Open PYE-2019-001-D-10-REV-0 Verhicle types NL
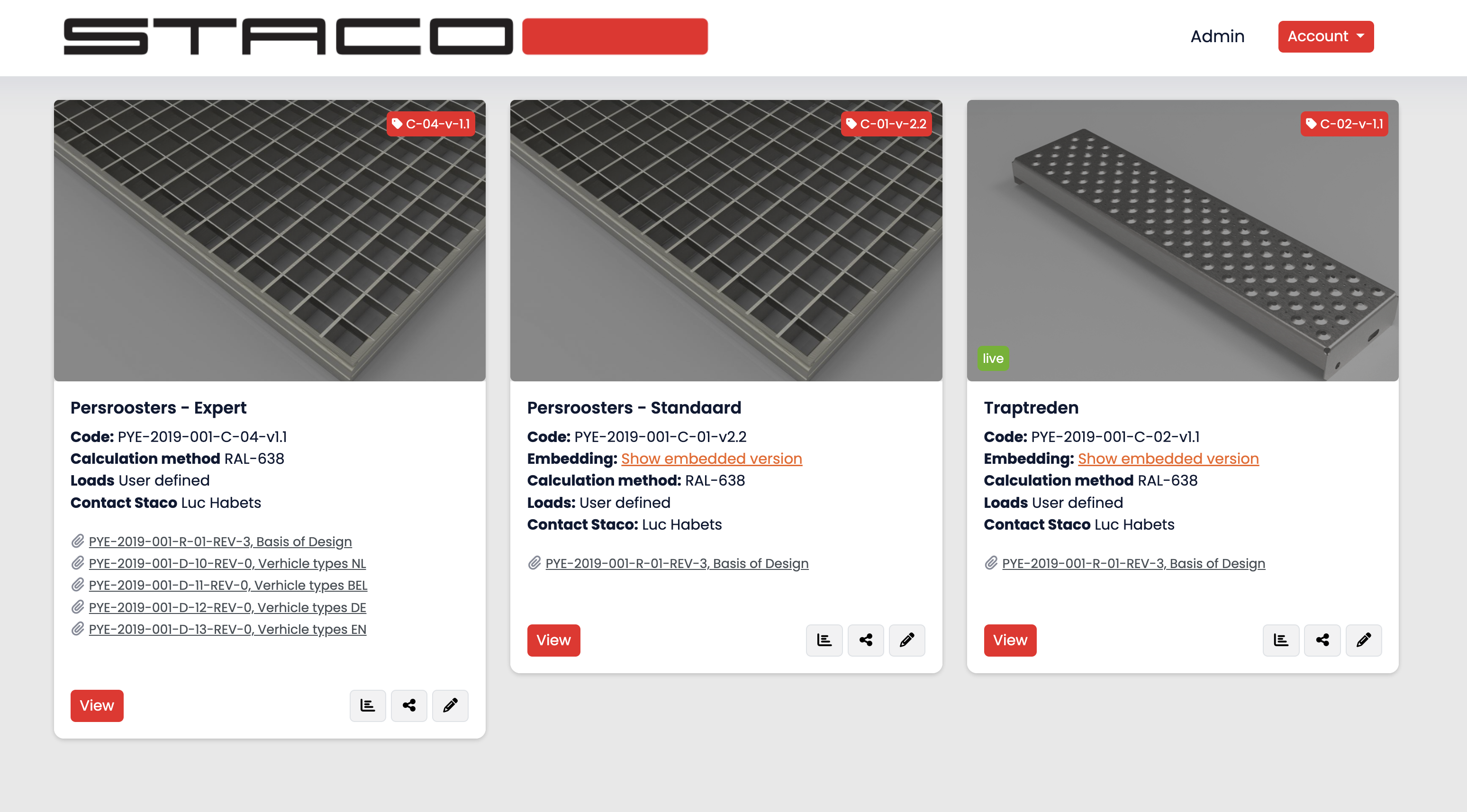 click(227, 563)
